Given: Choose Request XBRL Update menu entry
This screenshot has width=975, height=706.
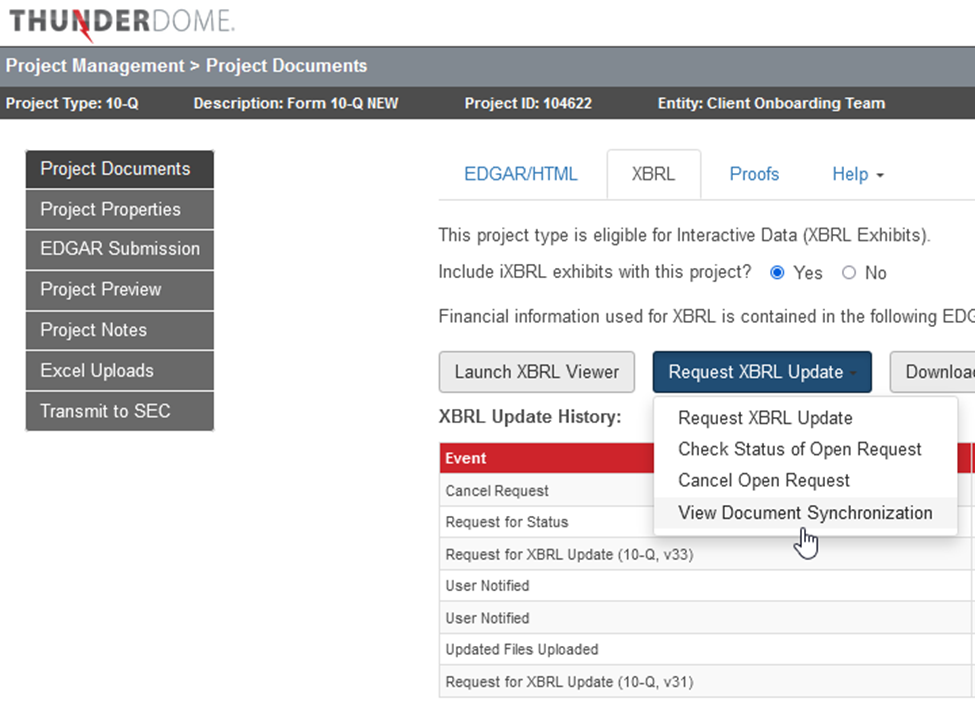Looking at the screenshot, I should coord(765,418).
